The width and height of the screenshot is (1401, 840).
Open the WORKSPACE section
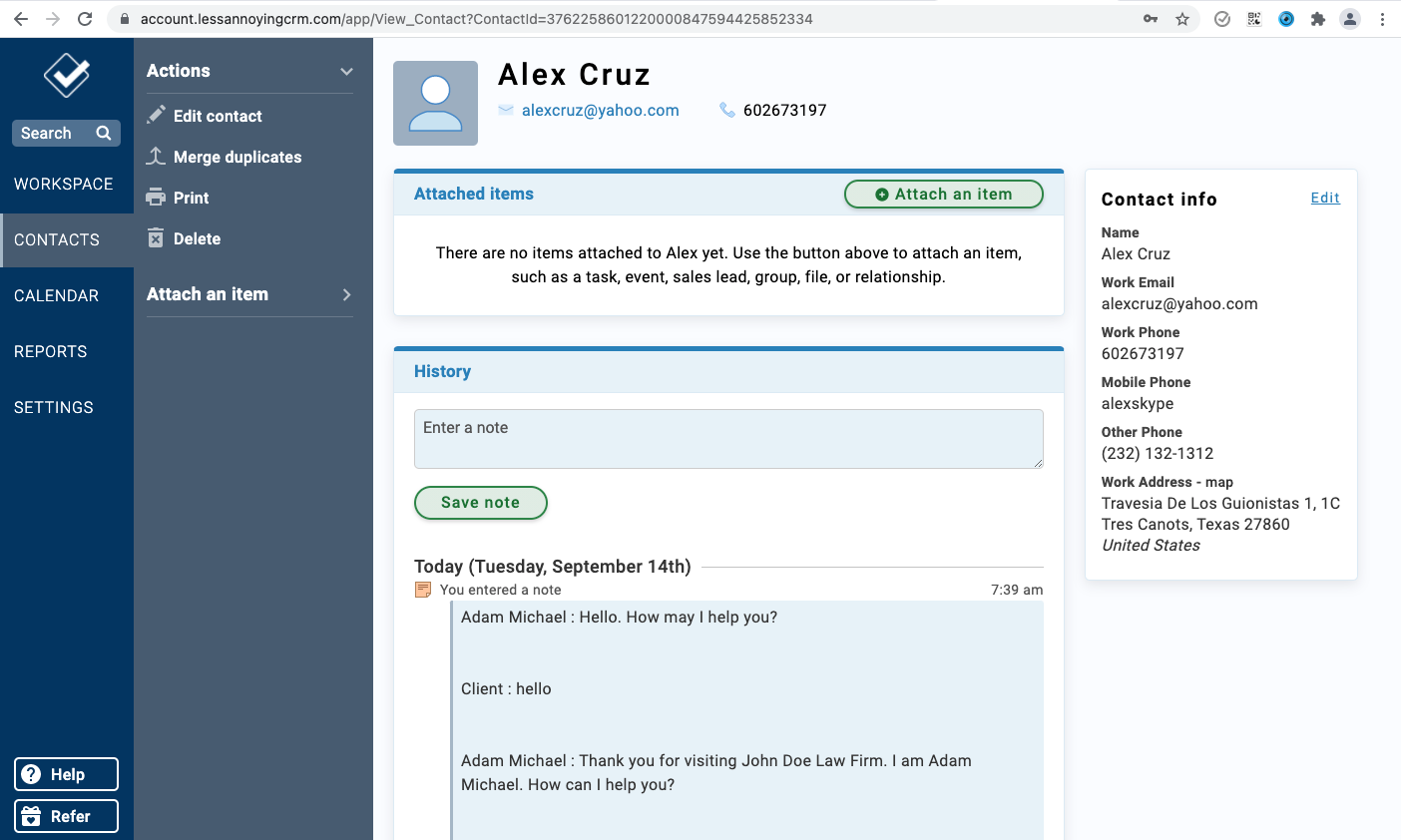point(67,184)
